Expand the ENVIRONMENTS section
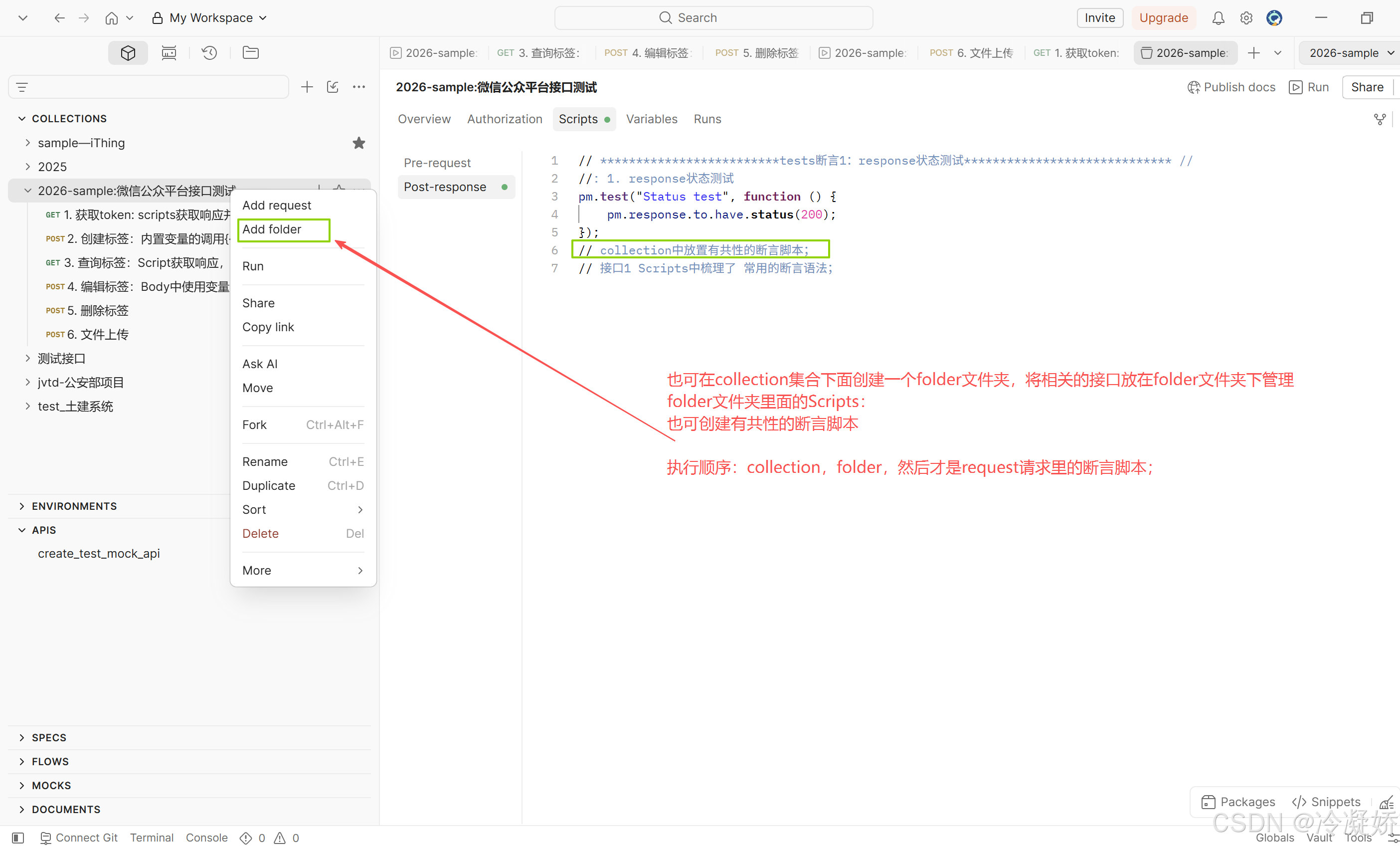This screenshot has width=1400, height=847. coord(21,506)
